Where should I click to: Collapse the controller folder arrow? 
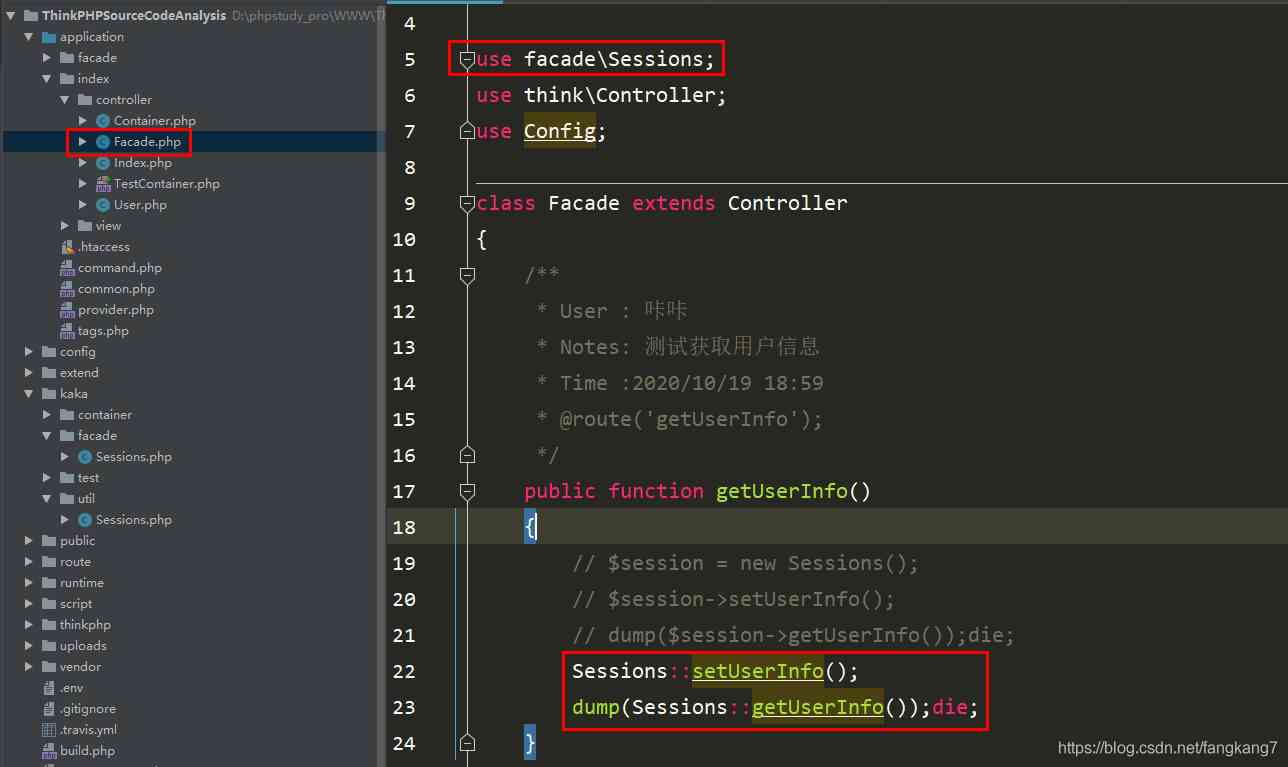pos(65,100)
